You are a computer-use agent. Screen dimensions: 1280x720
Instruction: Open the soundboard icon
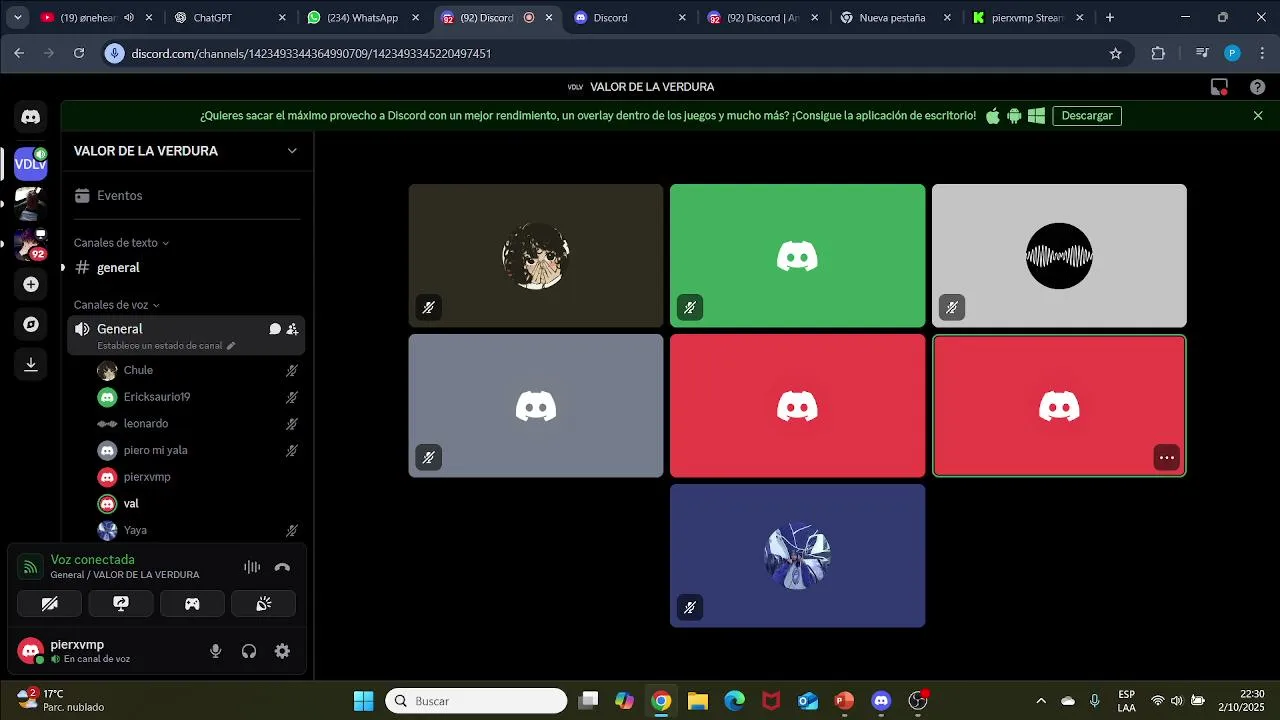pos(264,604)
